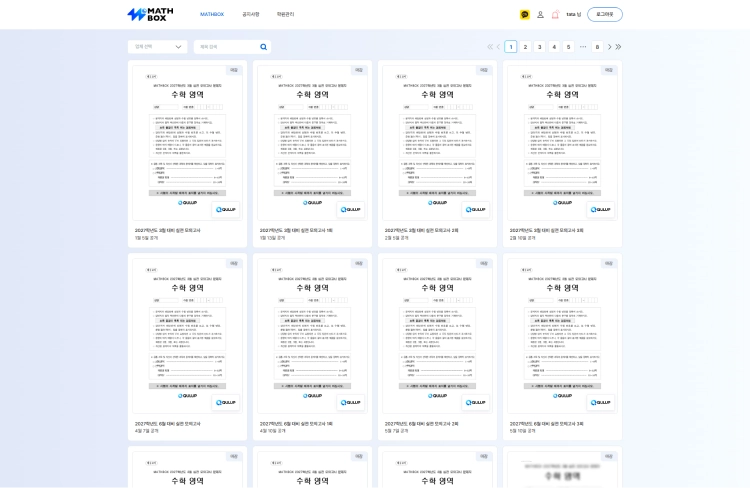The width and height of the screenshot is (750, 488).
Task: Click title text '2027학년도 3월 대비 실전 모의고사 2회'
Action: click(x=421, y=231)
